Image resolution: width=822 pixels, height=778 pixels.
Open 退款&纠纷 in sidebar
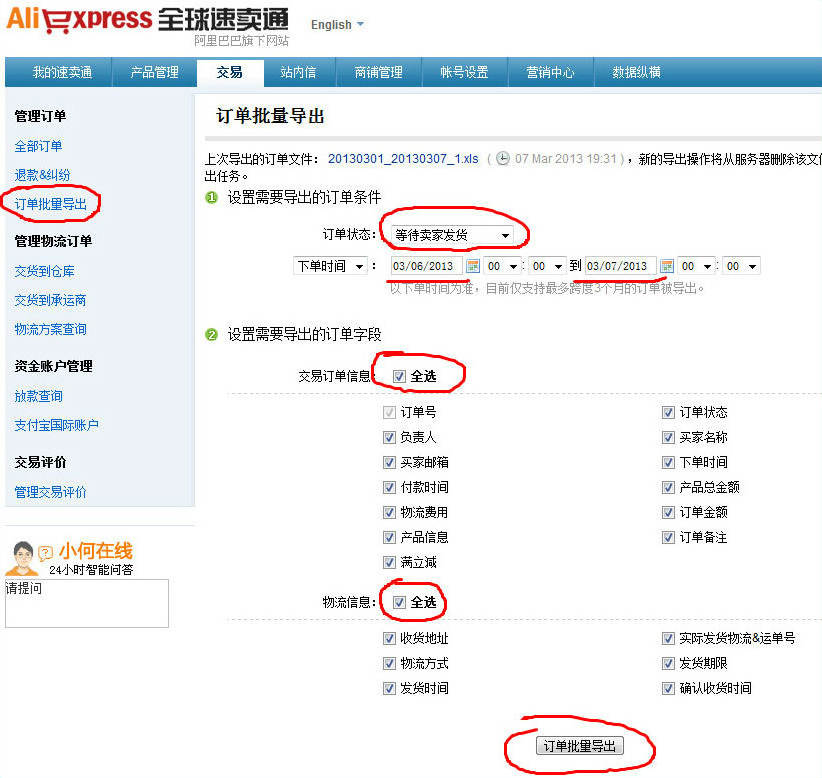click(x=42, y=175)
